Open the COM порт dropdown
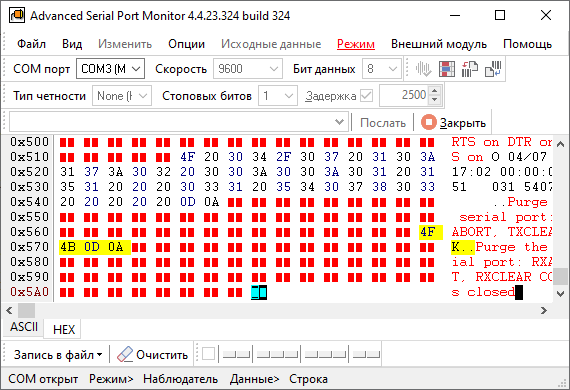Image resolution: width=570 pixels, height=390 pixels. coord(111,69)
